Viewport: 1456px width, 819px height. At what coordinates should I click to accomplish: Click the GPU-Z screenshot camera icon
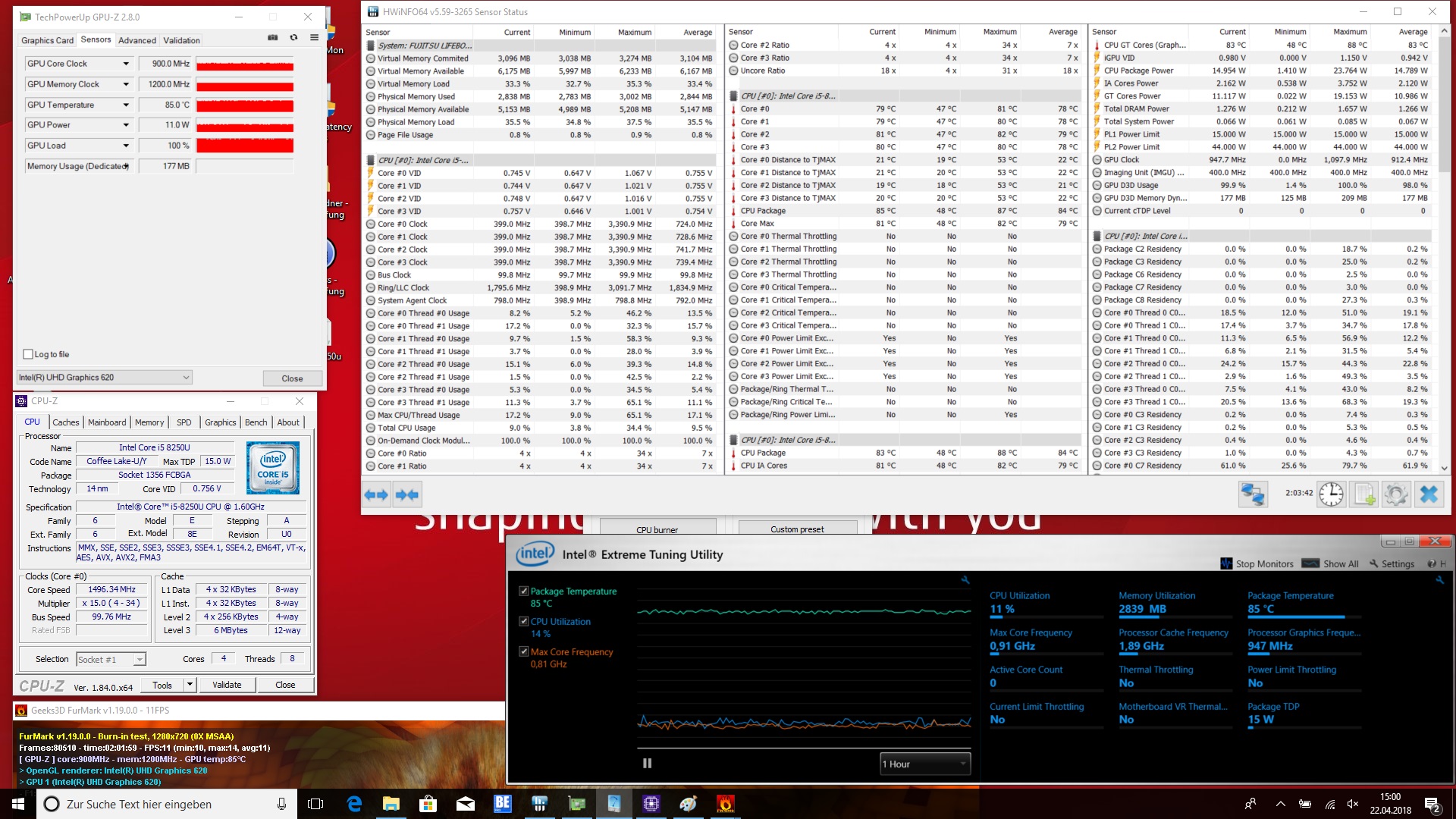273,38
